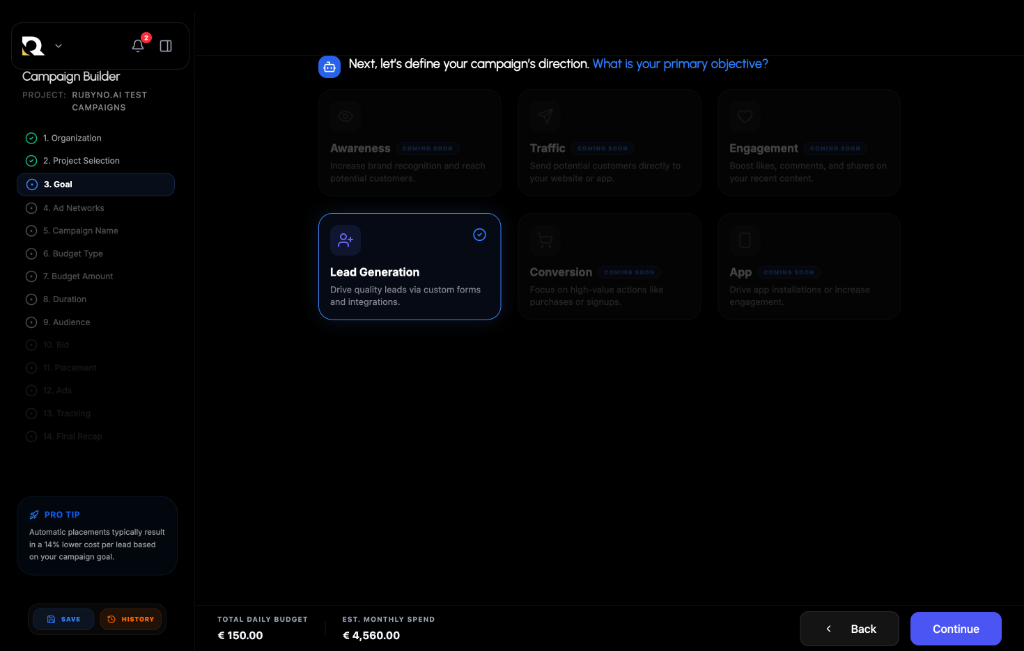Click the 'What is your primary objective?' text
The image size is (1024, 651).
[x=680, y=64]
